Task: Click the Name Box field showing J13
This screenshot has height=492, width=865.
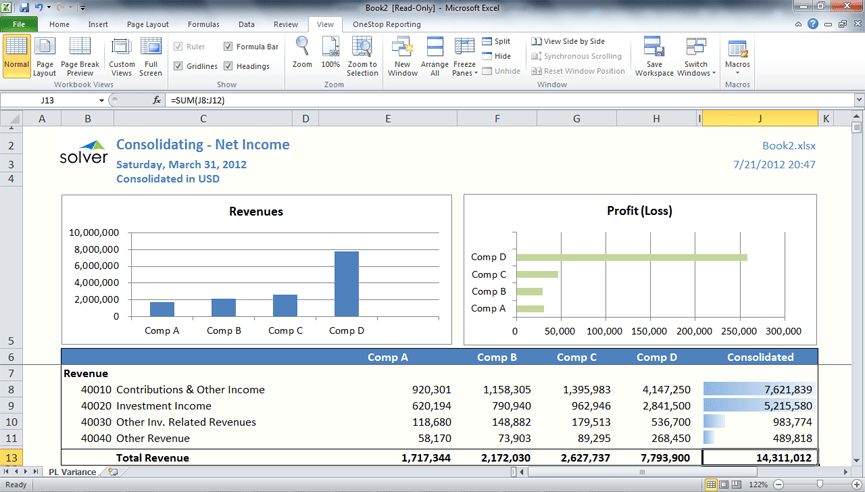Action: 48,100
